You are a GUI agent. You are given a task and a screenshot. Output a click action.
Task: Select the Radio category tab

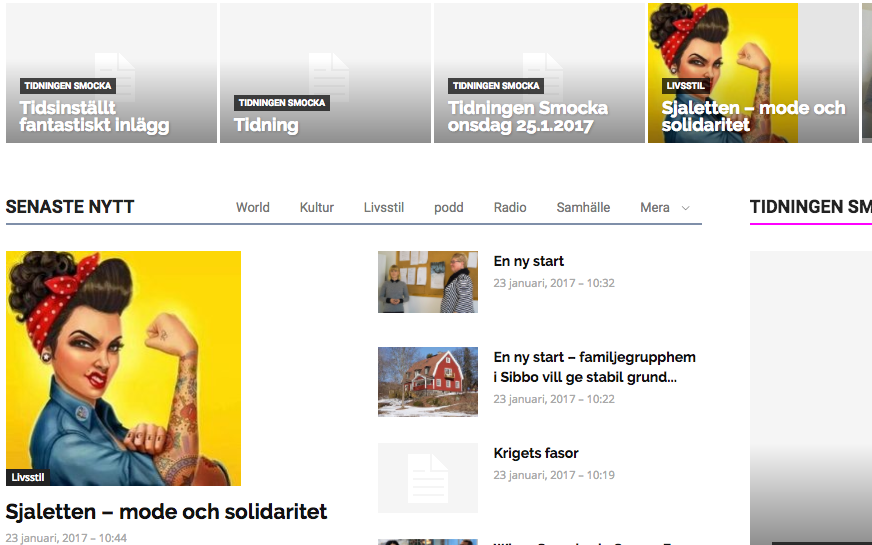click(510, 207)
